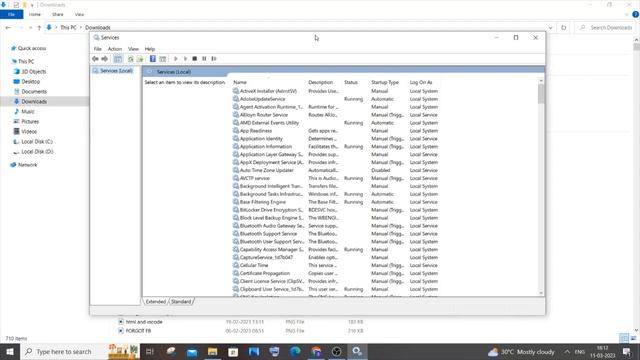Open the Help icon in Services toolbar
Screen dimensions: 640x360
click(153, 59)
